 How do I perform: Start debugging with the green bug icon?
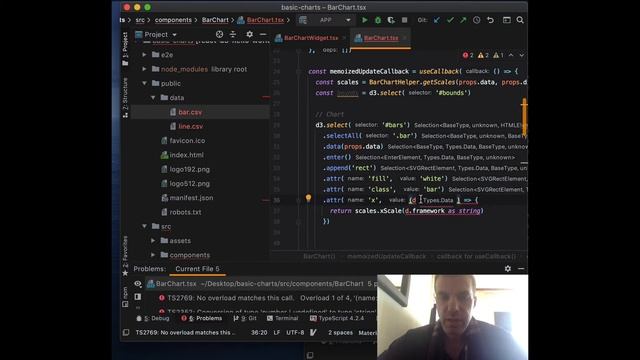[x=378, y=20]
